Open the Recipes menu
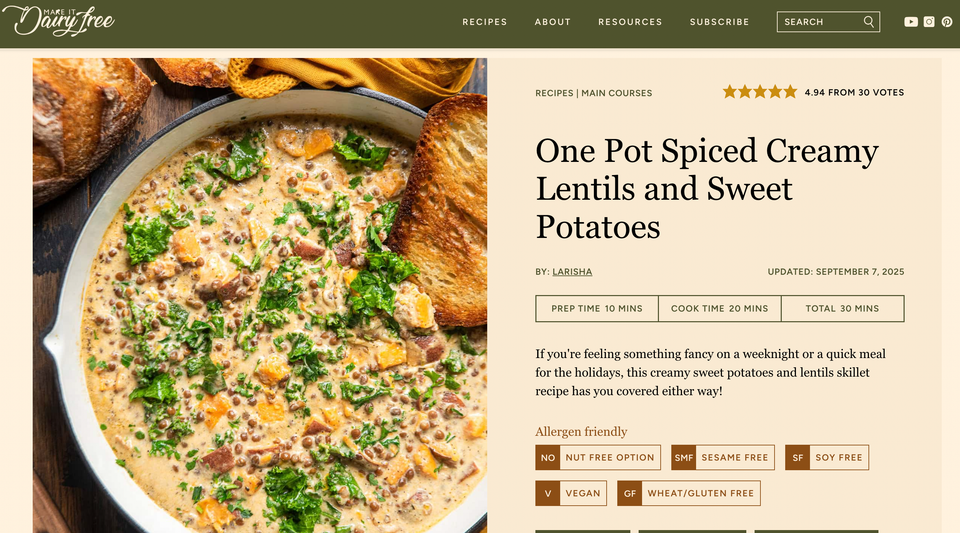The height and width of the screenshot is (533, 960). 484,22
